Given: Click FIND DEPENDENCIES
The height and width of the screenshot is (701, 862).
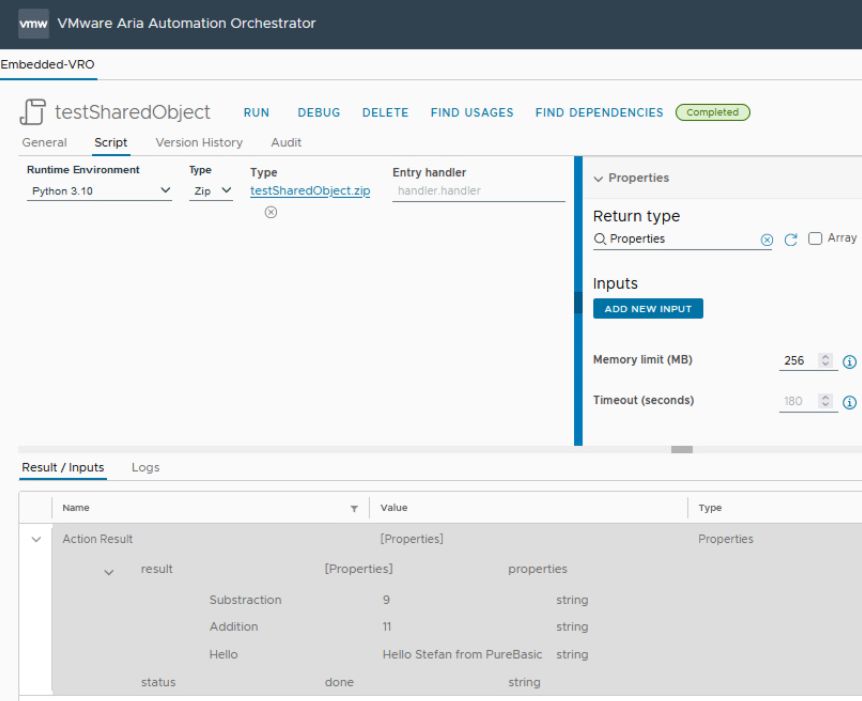Looking at the screenshot, I should (x=599, y=113).
